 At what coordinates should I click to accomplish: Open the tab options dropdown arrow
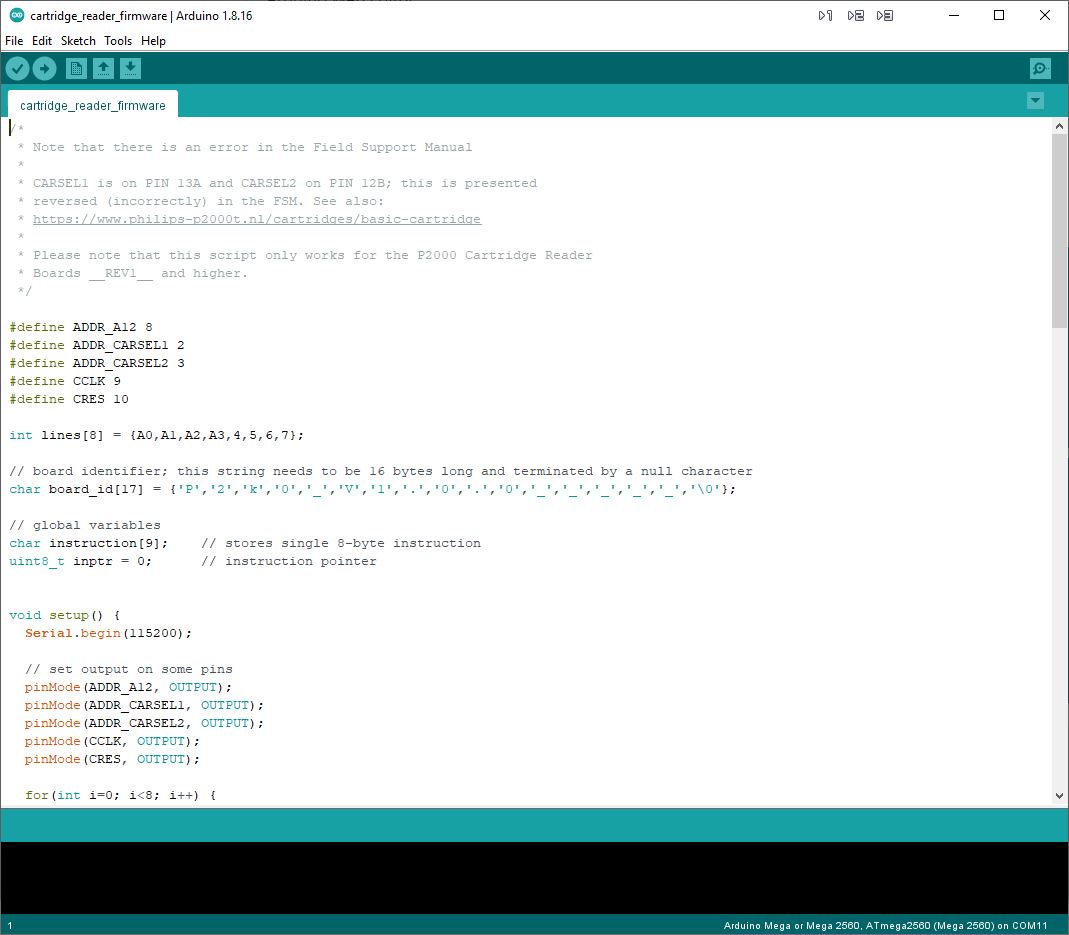(1035, 101)
